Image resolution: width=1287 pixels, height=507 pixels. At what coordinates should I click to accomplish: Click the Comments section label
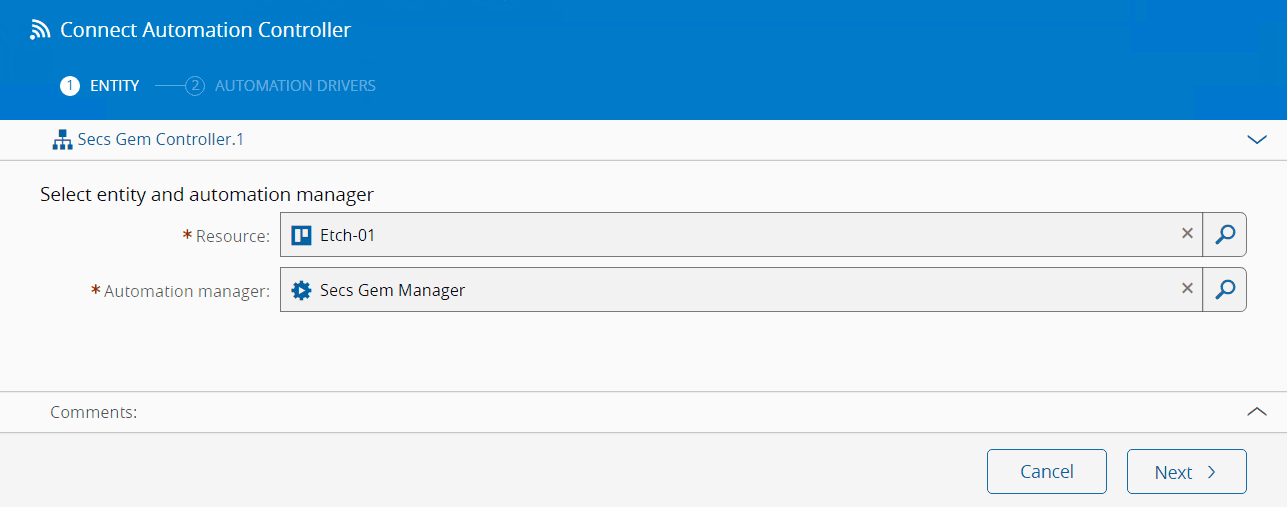pos(93,412)
